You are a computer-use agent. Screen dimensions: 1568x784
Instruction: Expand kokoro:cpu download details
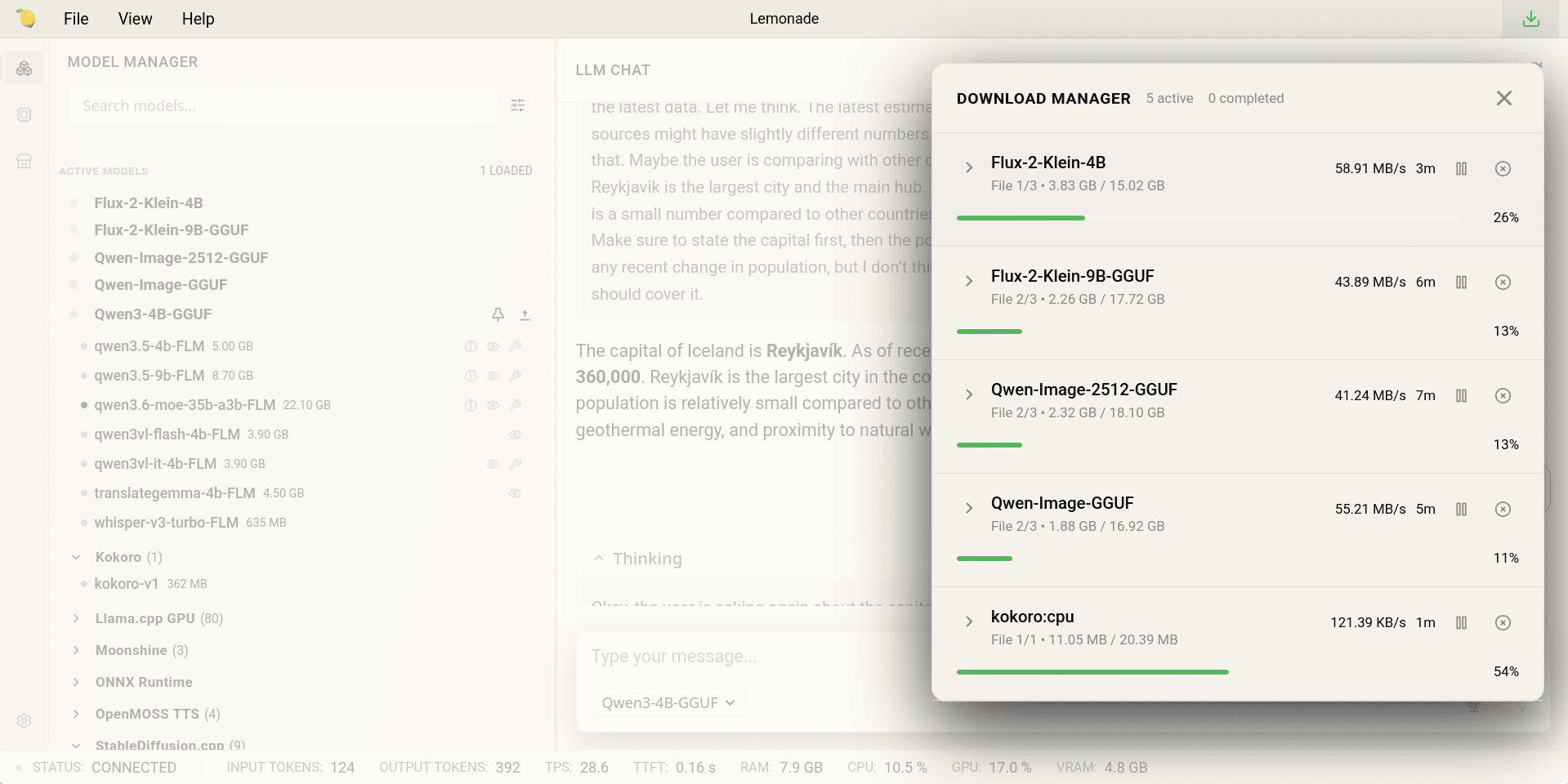tap(969, 621)
